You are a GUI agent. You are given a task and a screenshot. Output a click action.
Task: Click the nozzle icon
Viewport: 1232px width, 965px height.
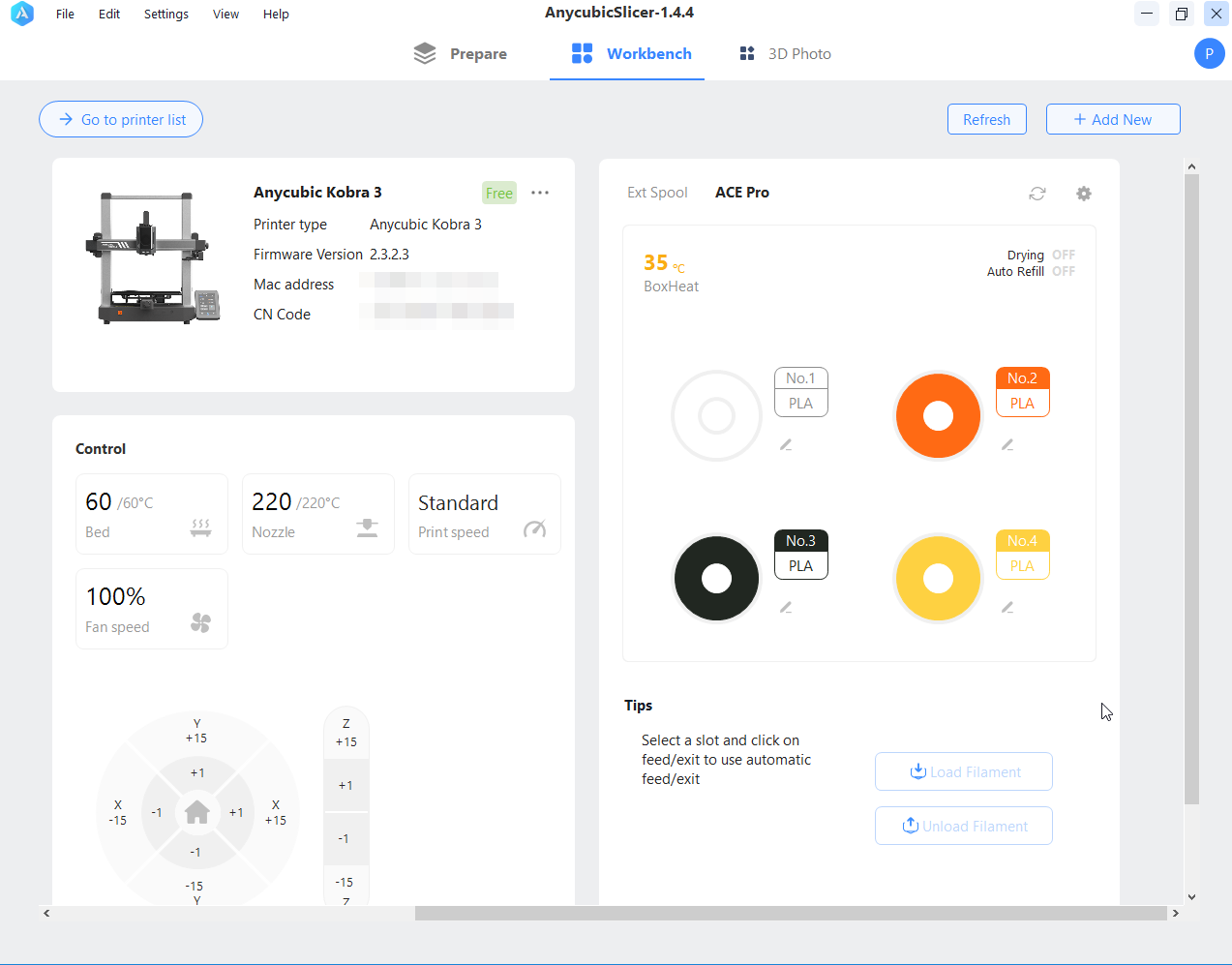point(368,528)
